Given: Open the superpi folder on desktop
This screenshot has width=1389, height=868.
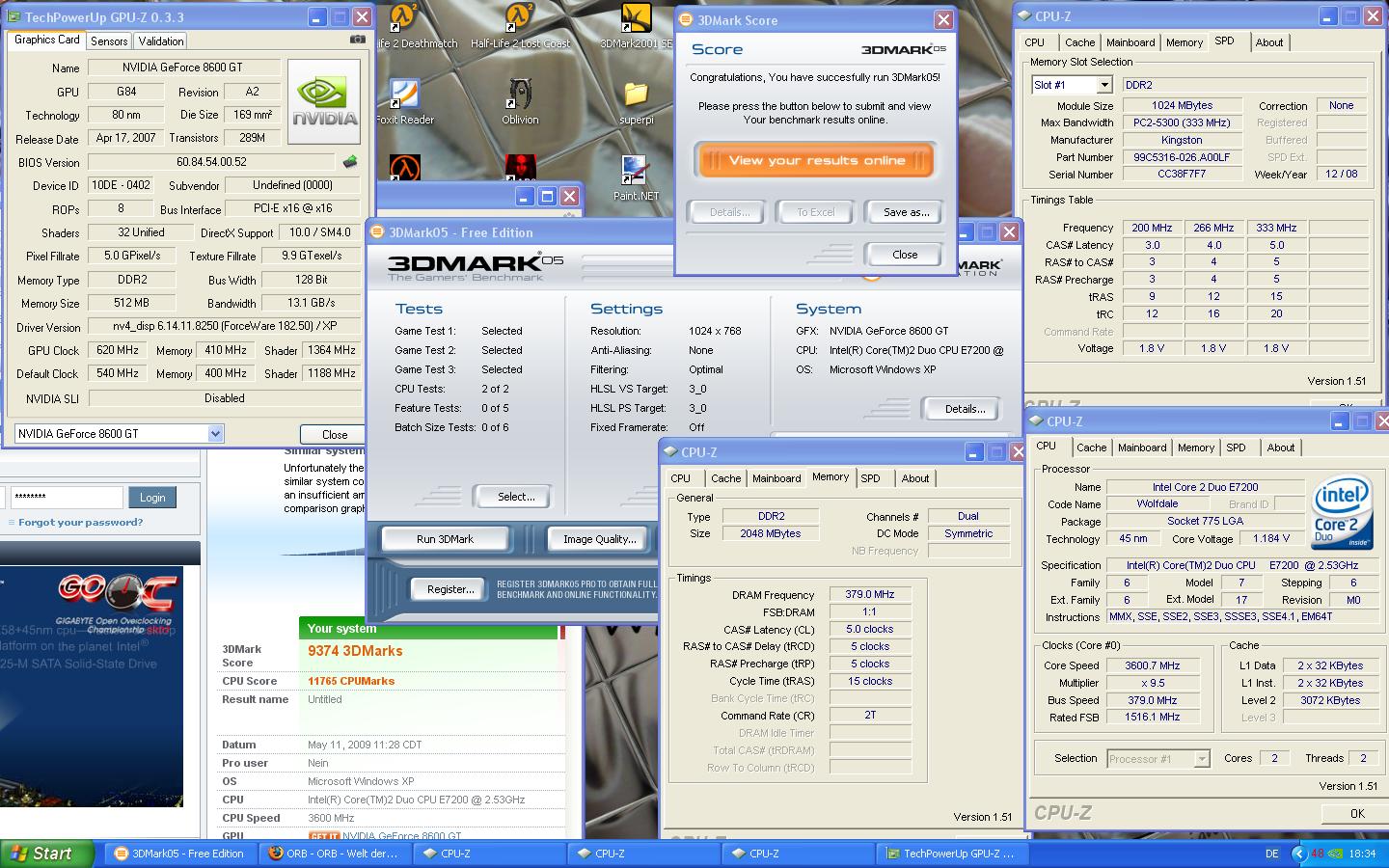Looking at the screenshot, I should click(636, 101).
